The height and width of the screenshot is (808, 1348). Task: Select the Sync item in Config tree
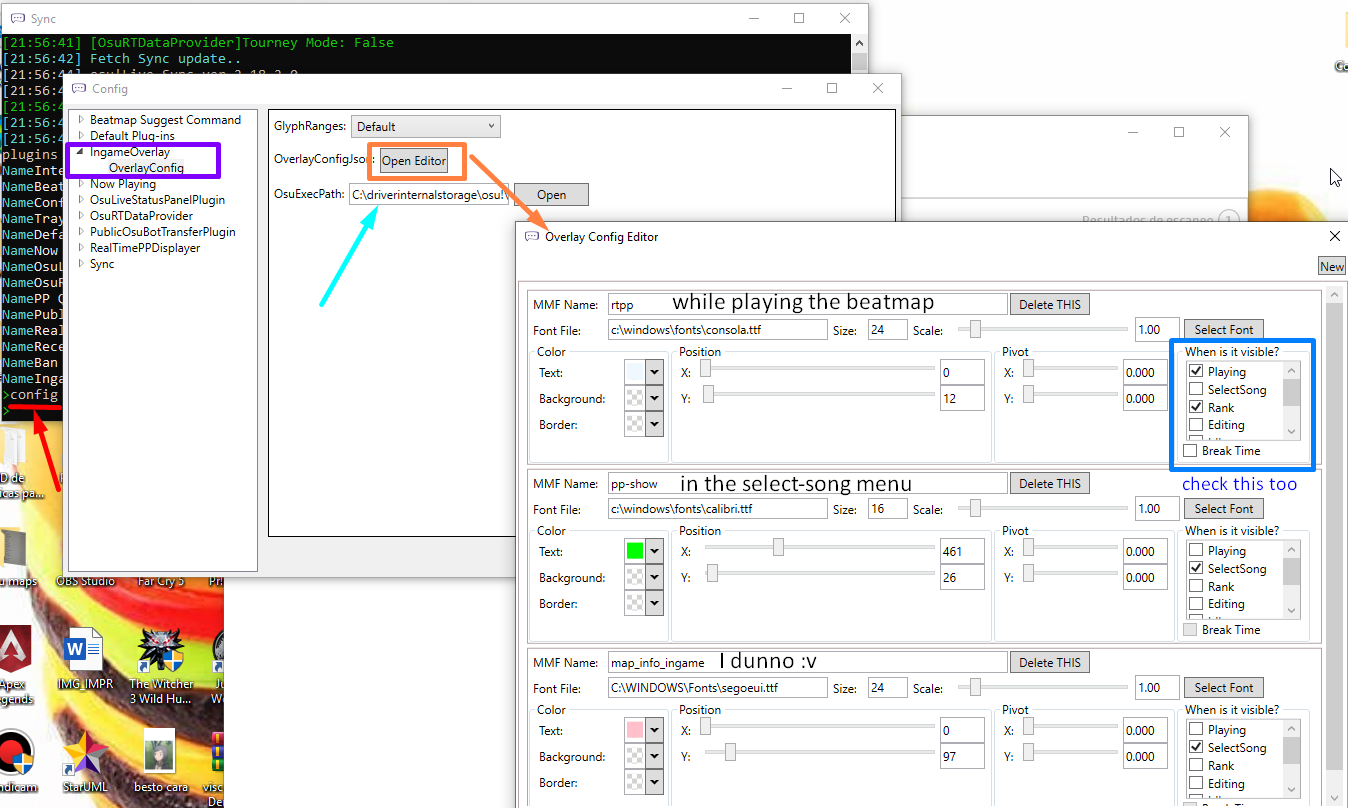point(102,263)
